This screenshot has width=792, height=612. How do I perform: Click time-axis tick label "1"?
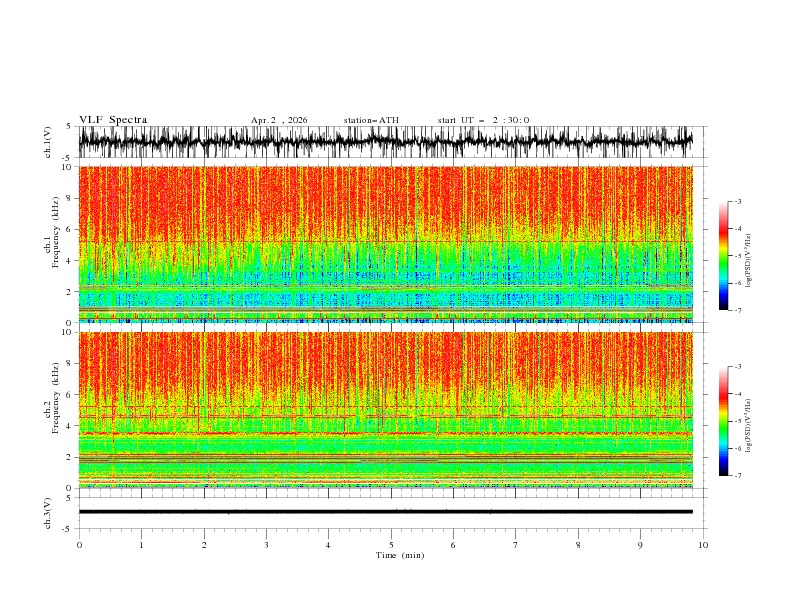point(141,545)
